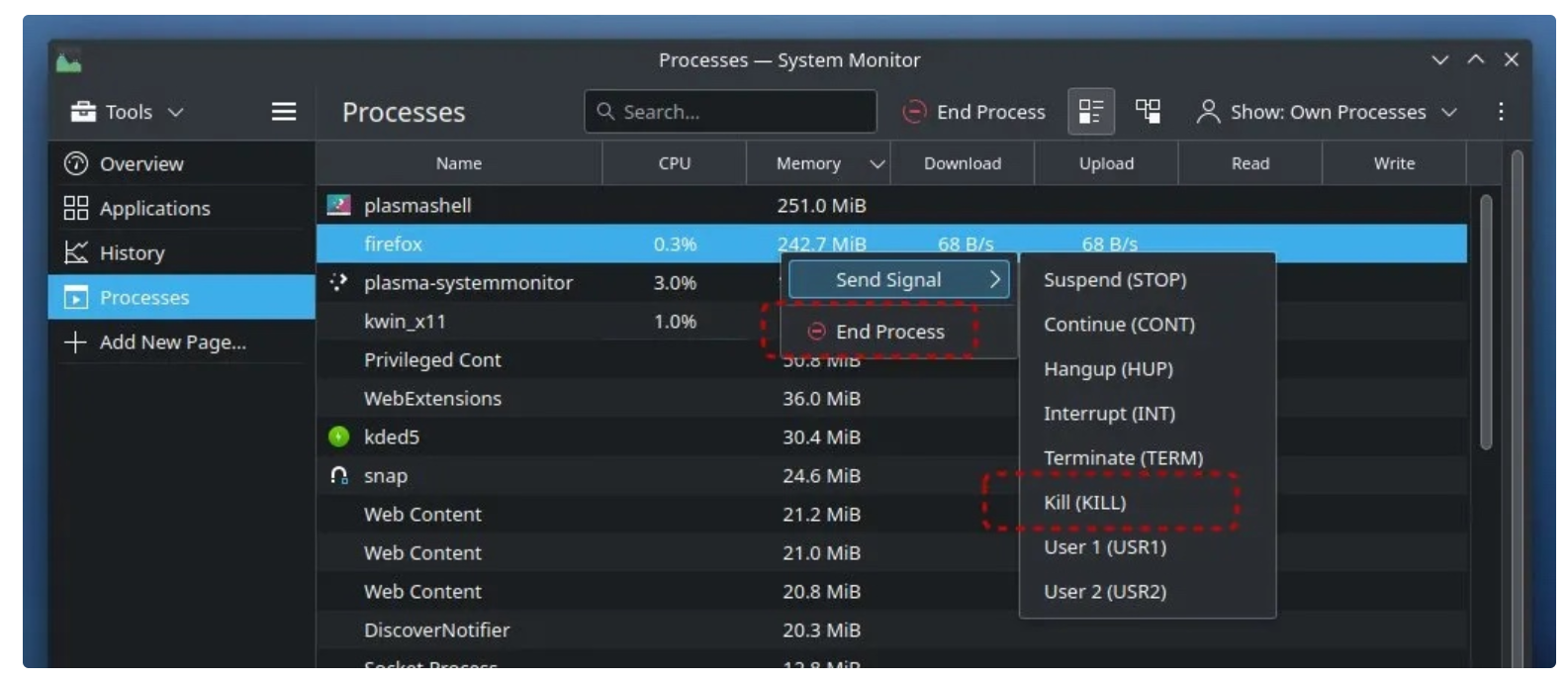Screen dimensions: 1568x681
Task: Switch to tree view mode icon
Action: point(1148,111)
